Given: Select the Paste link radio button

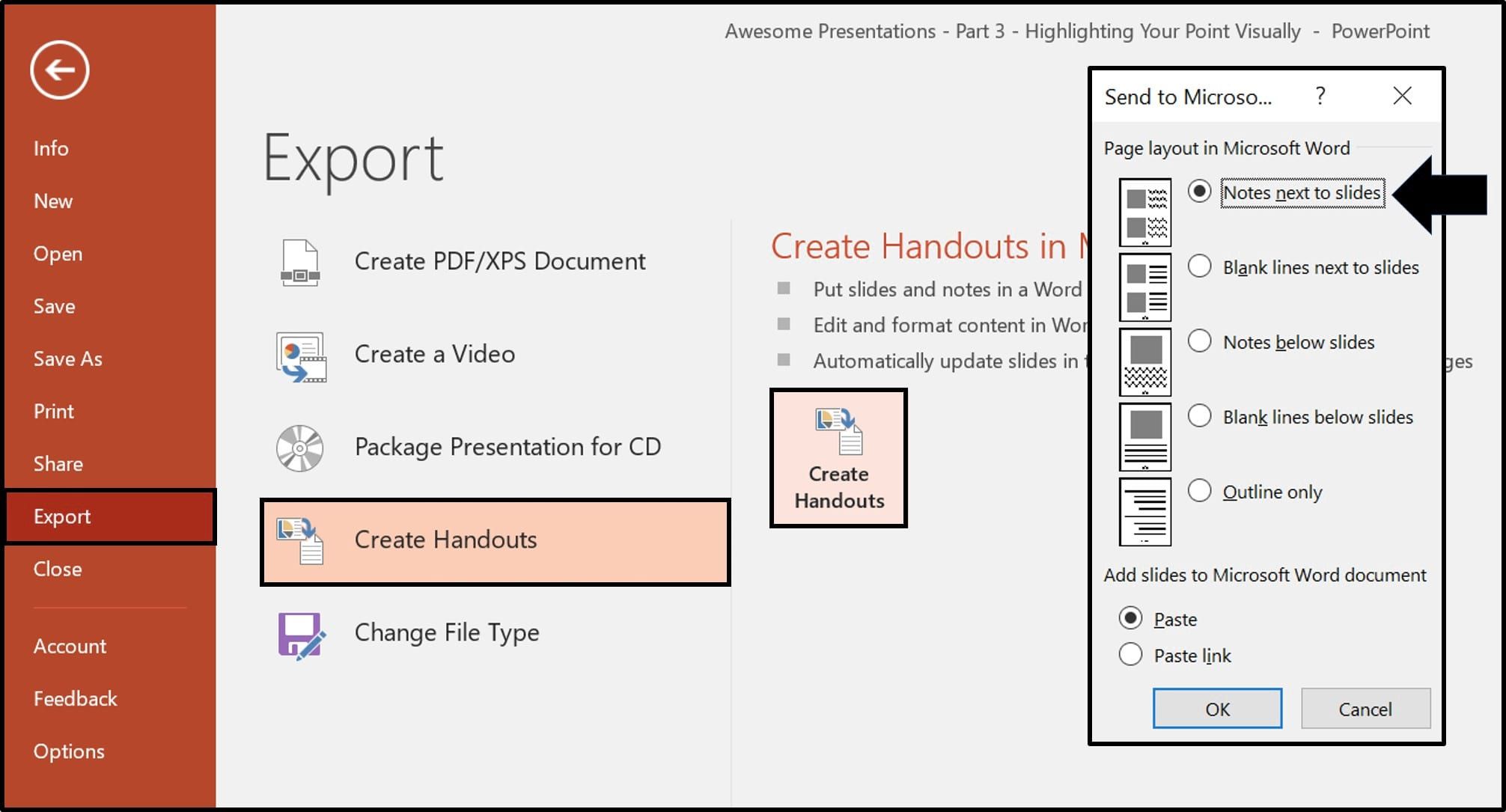Looking at the screenshot, I should coord(1130,655).
